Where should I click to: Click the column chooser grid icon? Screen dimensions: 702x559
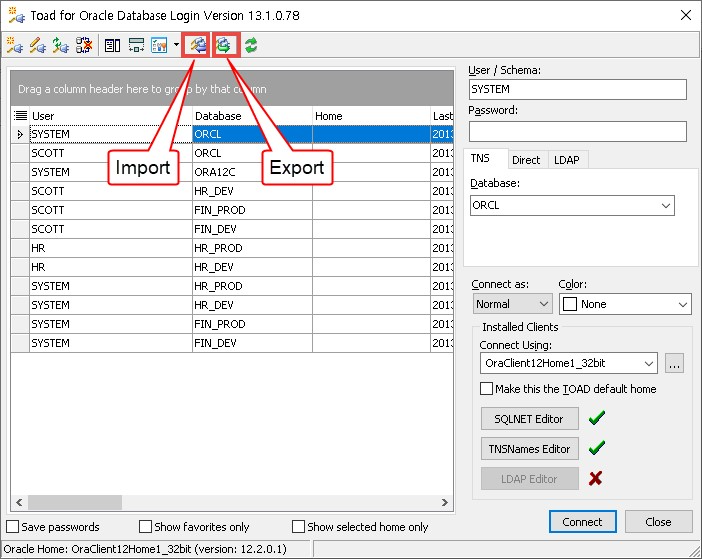pyautogui.click(x=20, y=116)
